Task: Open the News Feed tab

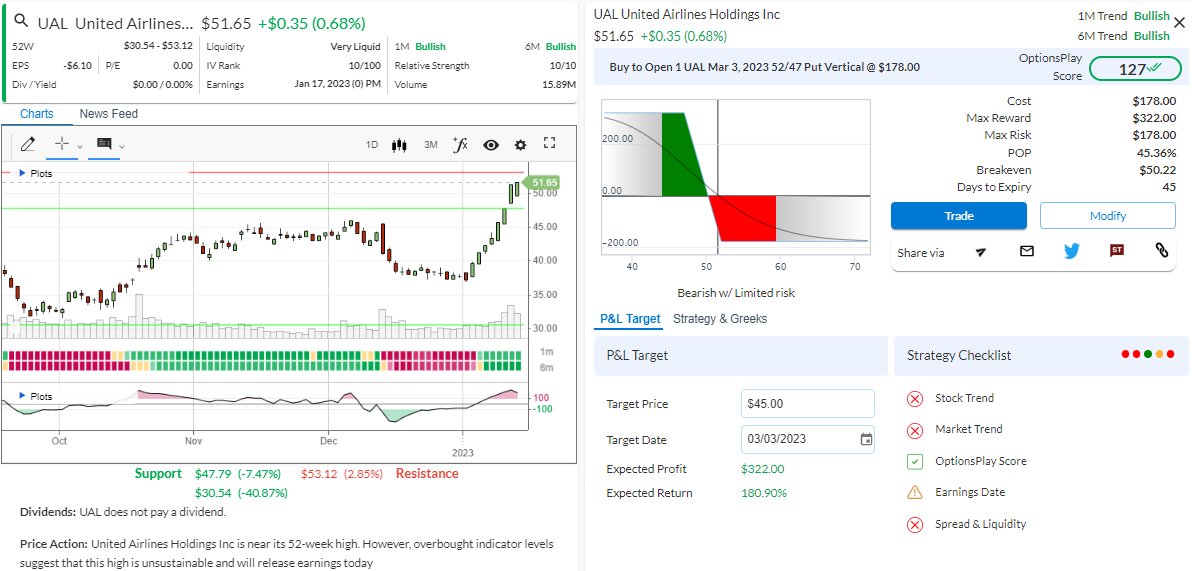Action: click(x=109, y=114)
